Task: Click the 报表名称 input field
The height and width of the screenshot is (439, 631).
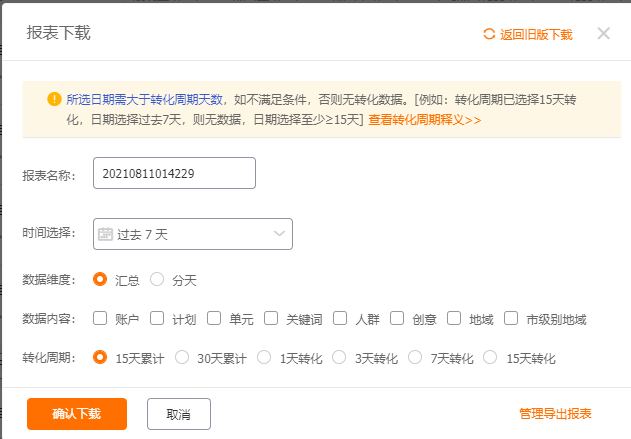Action: click(x=174, y=173)
